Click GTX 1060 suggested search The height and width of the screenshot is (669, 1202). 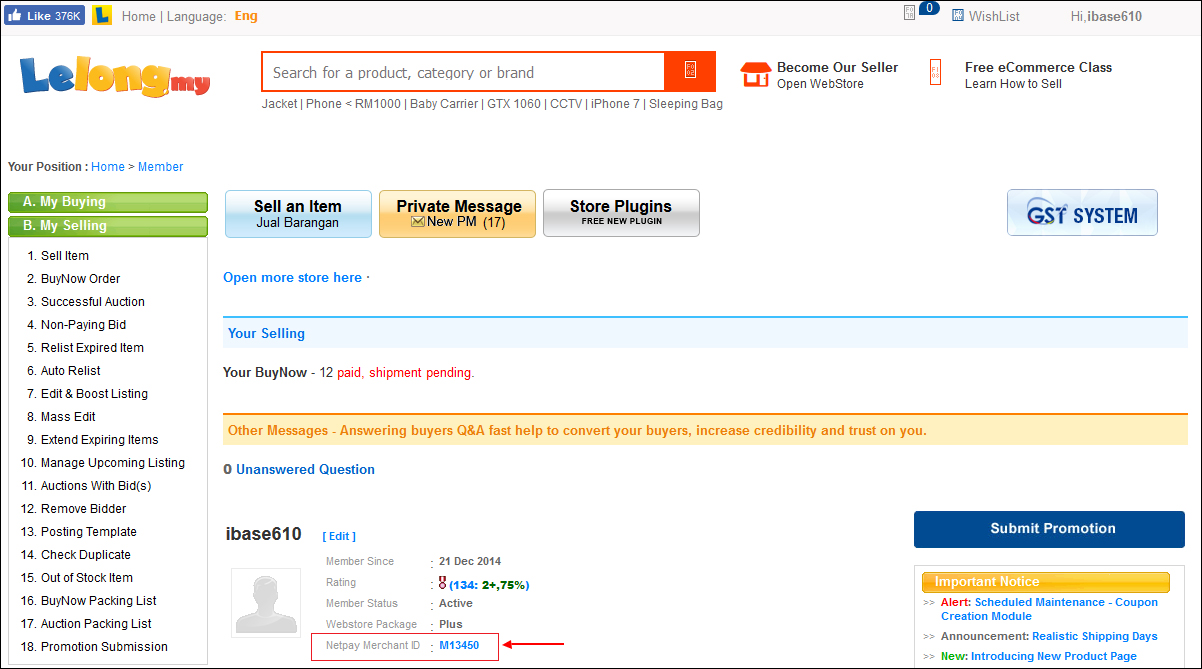click(515, 104)
